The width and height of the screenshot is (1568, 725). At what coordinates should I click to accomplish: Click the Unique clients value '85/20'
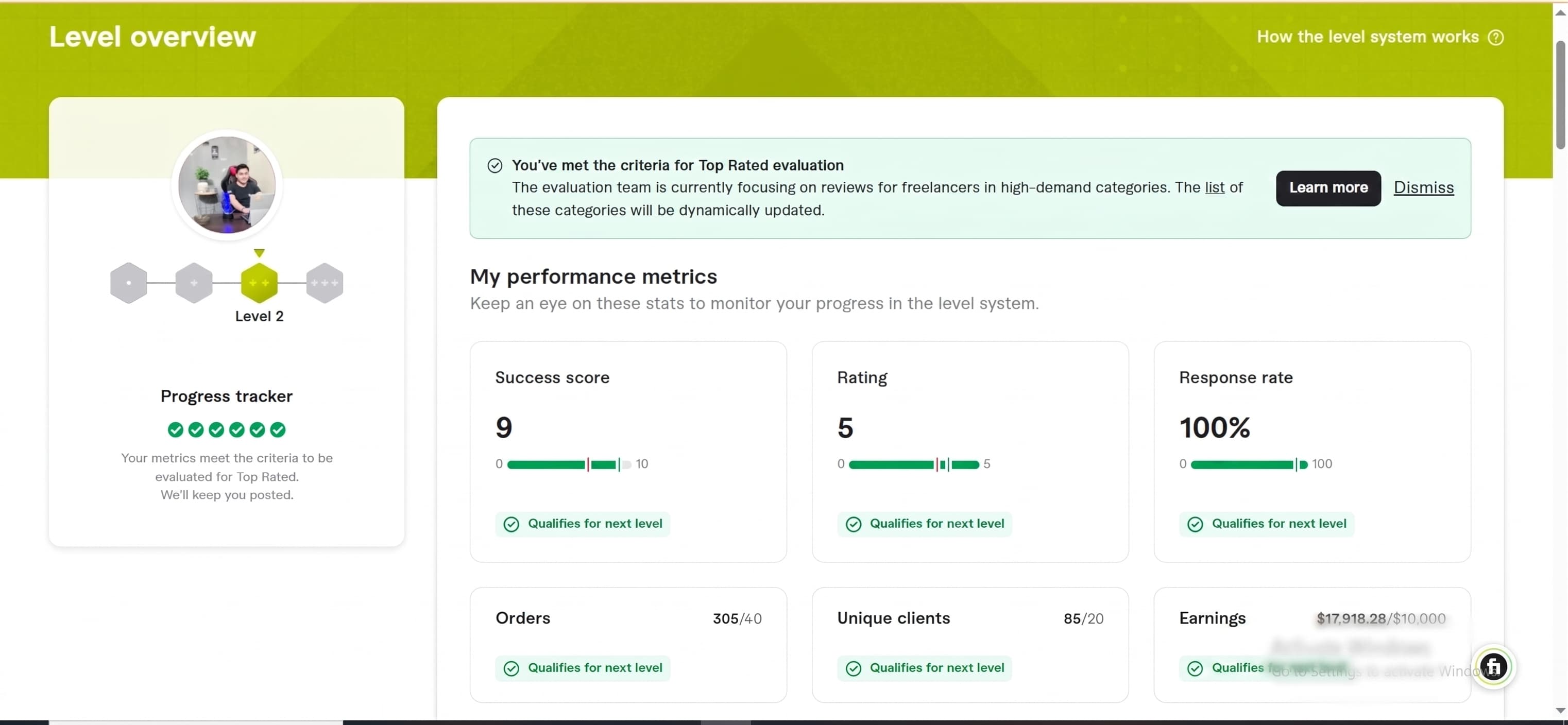coord(1083,618)
